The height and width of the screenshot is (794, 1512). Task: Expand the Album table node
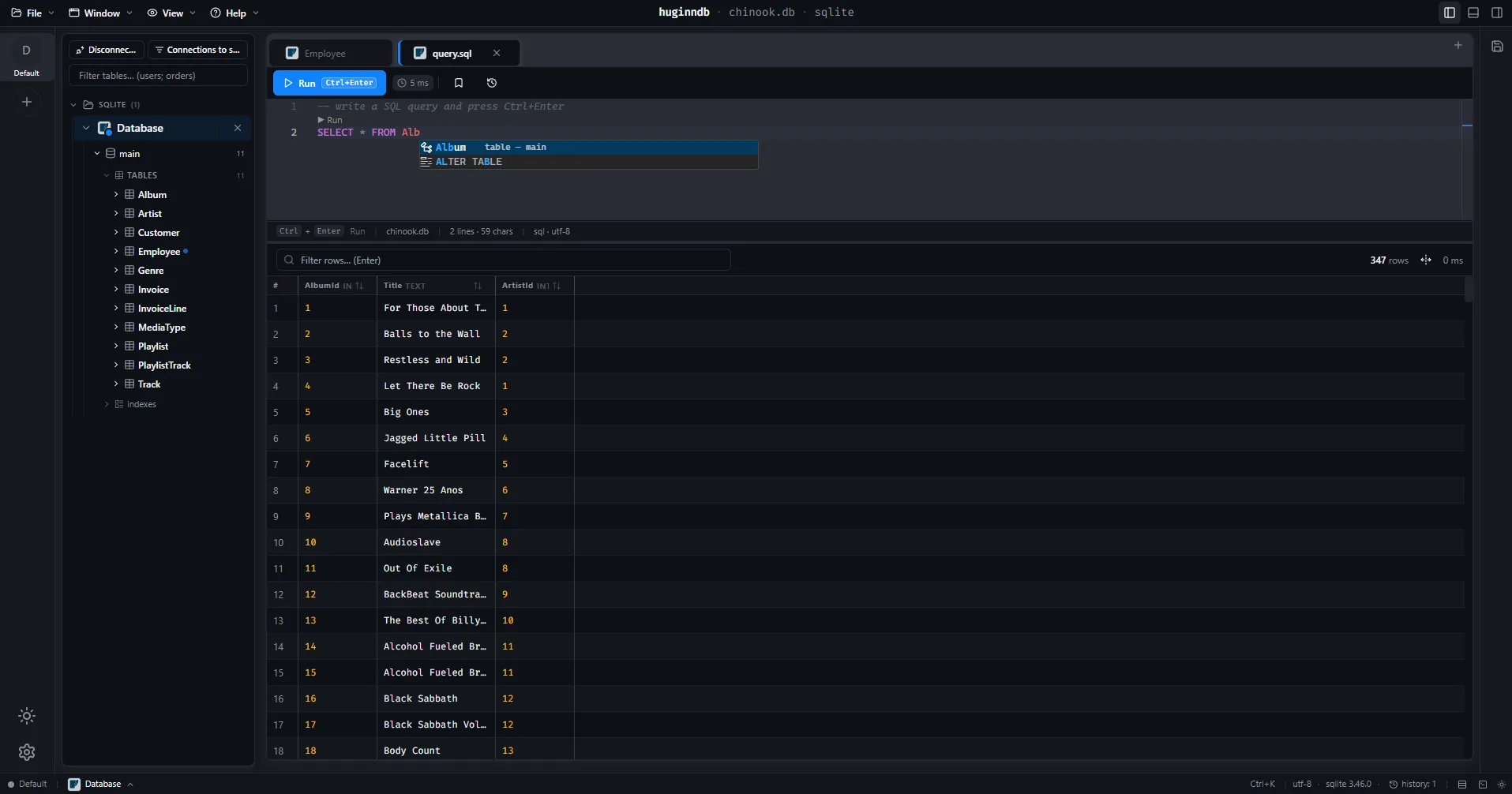pyautogui.click(x=116, y=194)
